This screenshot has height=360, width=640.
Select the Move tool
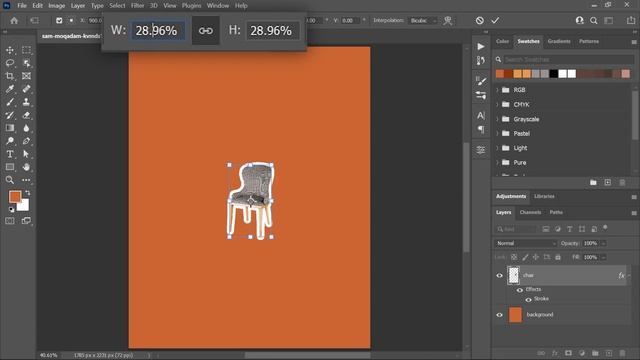coord(10,50)
